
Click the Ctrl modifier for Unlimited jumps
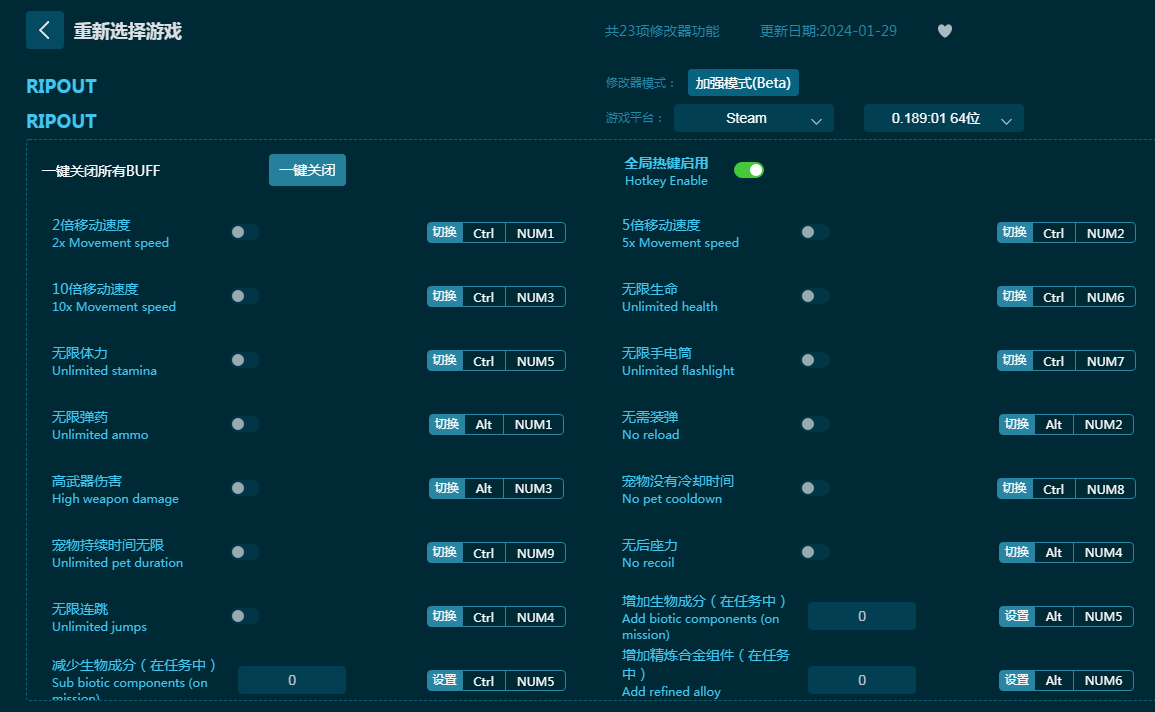484,617
